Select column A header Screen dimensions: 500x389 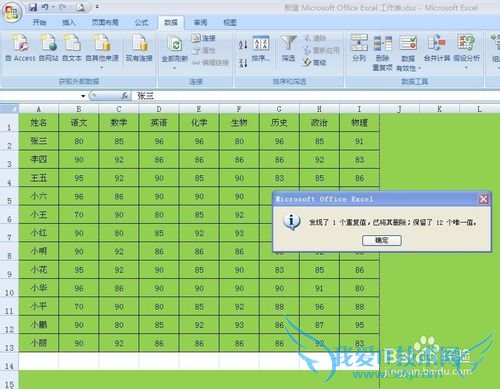coord(39,109)
